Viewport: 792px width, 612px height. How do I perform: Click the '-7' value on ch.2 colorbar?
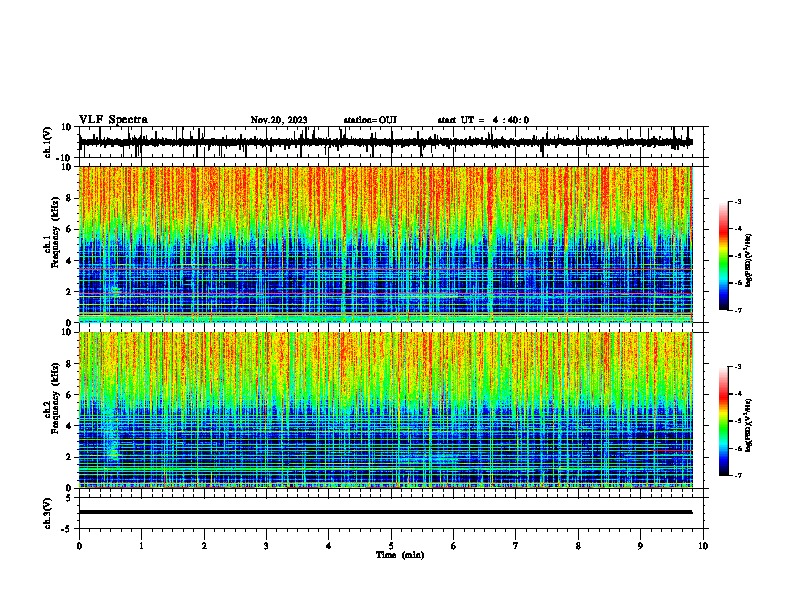click(x=737, y=476)
